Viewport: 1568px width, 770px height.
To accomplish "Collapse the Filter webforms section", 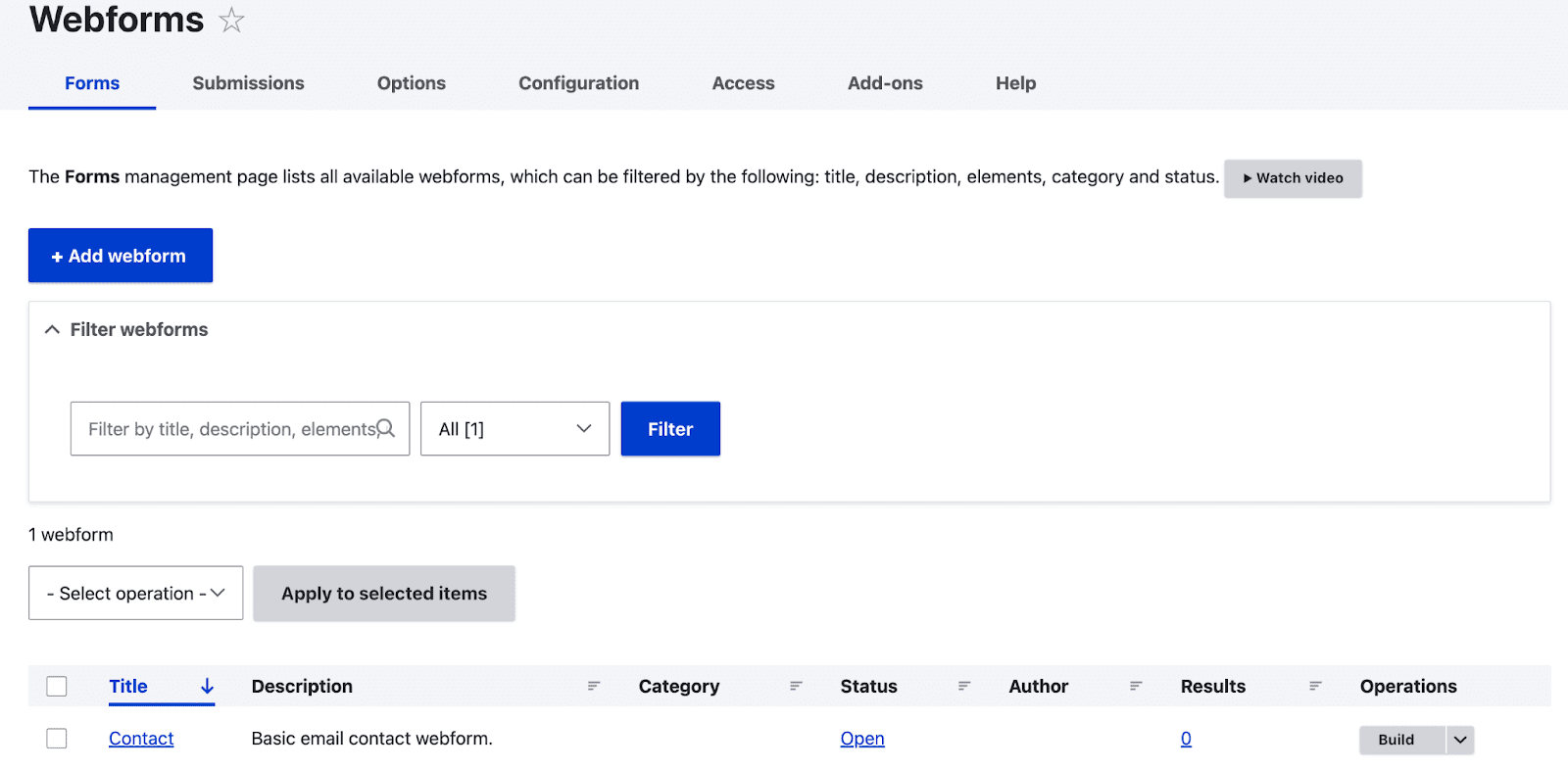I will click(53, 330).
